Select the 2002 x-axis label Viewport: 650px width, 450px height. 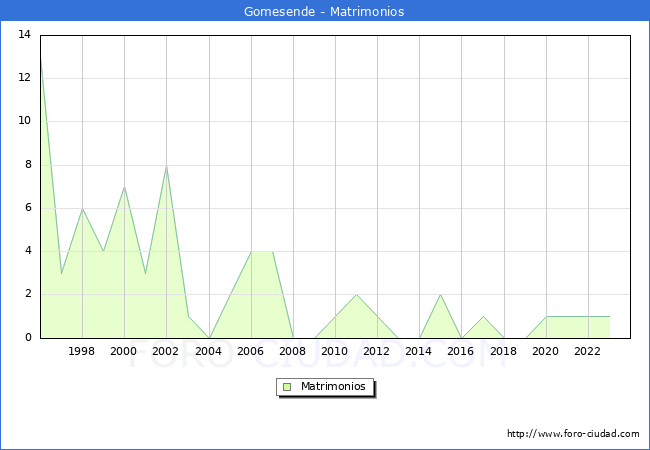point(166,351)
